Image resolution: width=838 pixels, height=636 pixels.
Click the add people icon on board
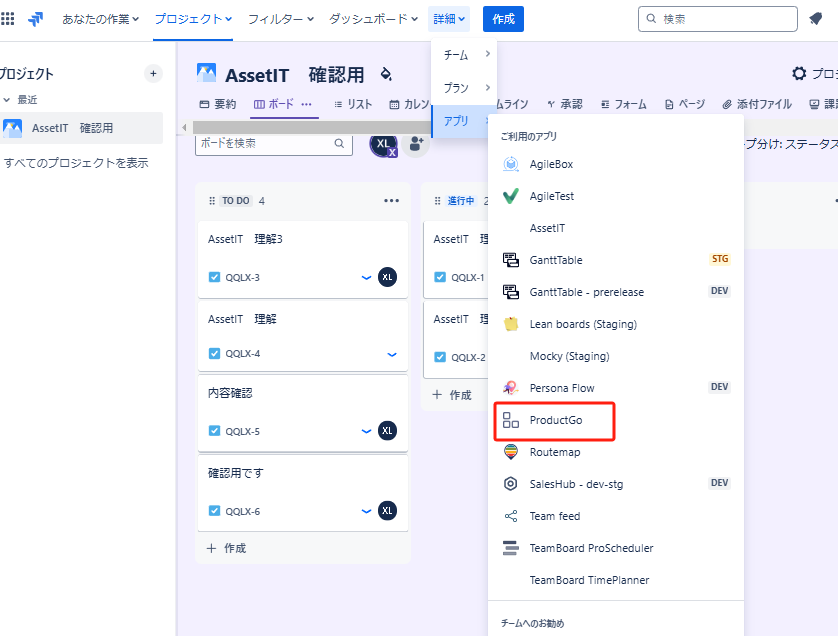[416, 144]
